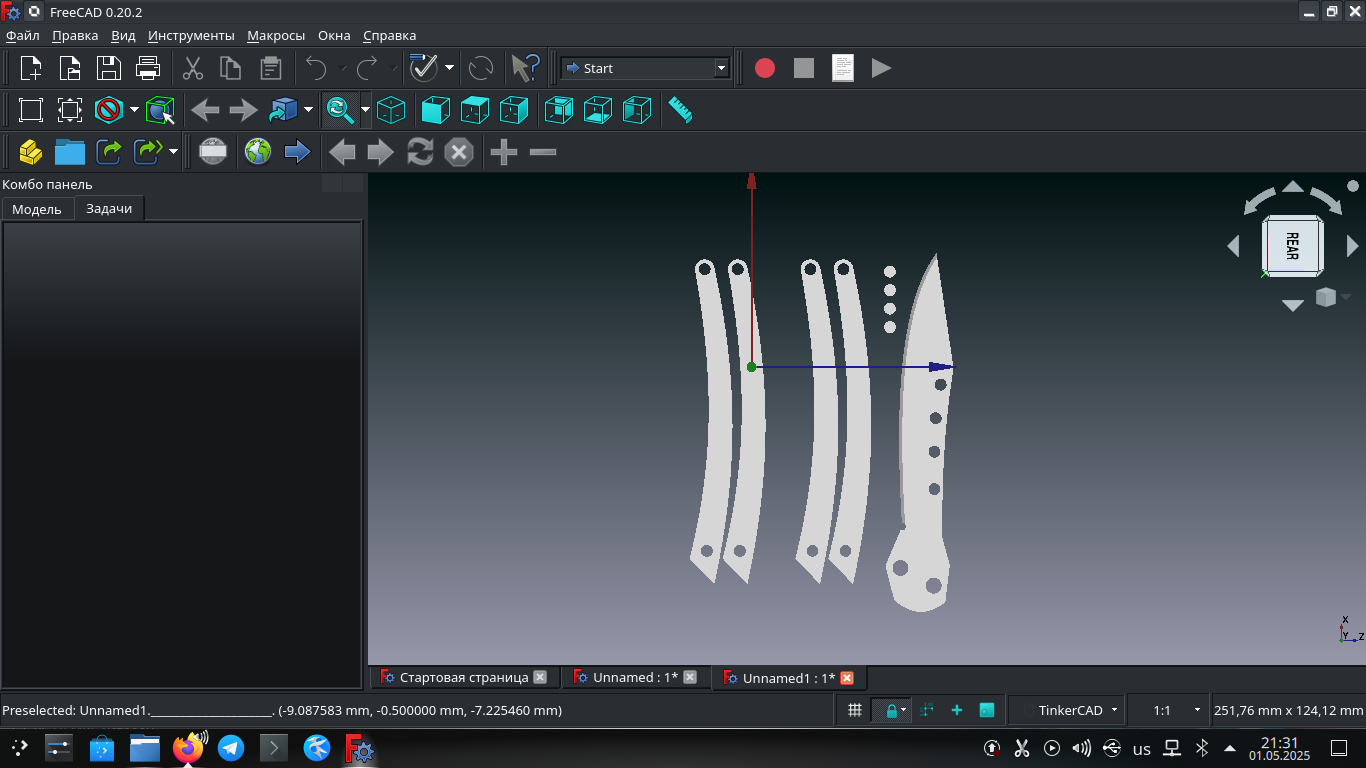Click the Fit all content view icon
Screen dimensions: 1366x768
tap(31, 110)
